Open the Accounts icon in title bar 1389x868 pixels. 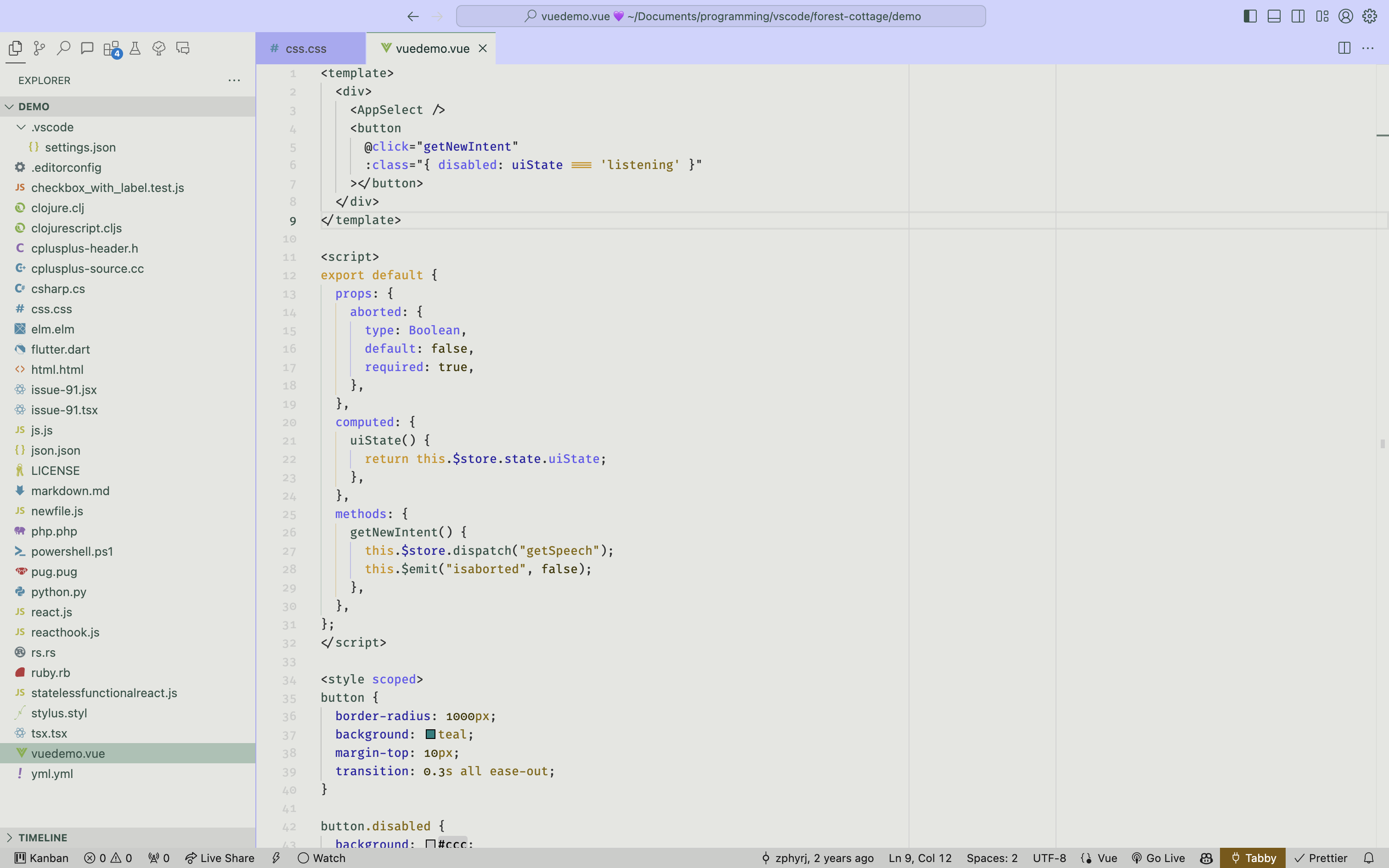pos(1345,16)
